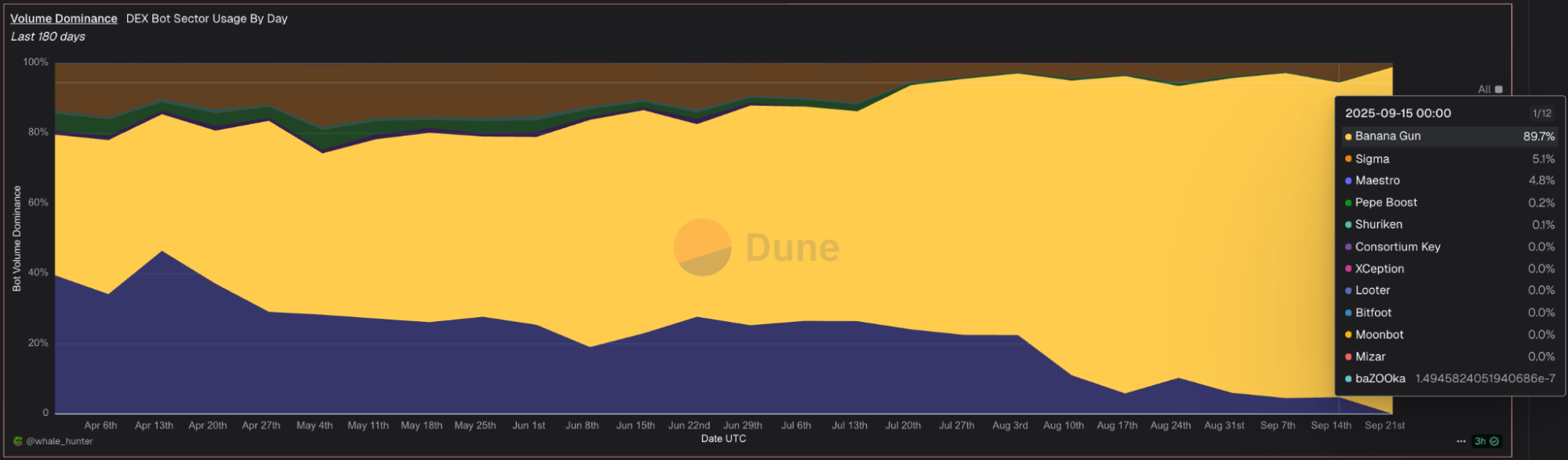Click the Jul 20th date label

pyautogui.click(x=903, y=425)
